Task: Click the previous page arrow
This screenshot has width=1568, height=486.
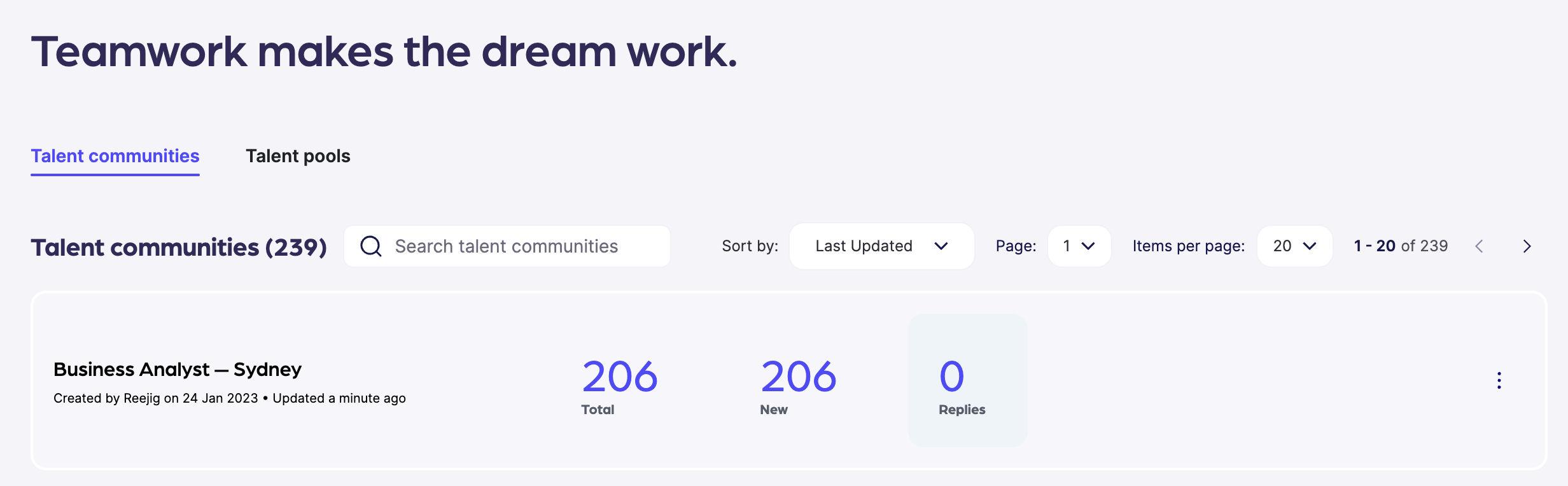Action: click(1479, 246)
